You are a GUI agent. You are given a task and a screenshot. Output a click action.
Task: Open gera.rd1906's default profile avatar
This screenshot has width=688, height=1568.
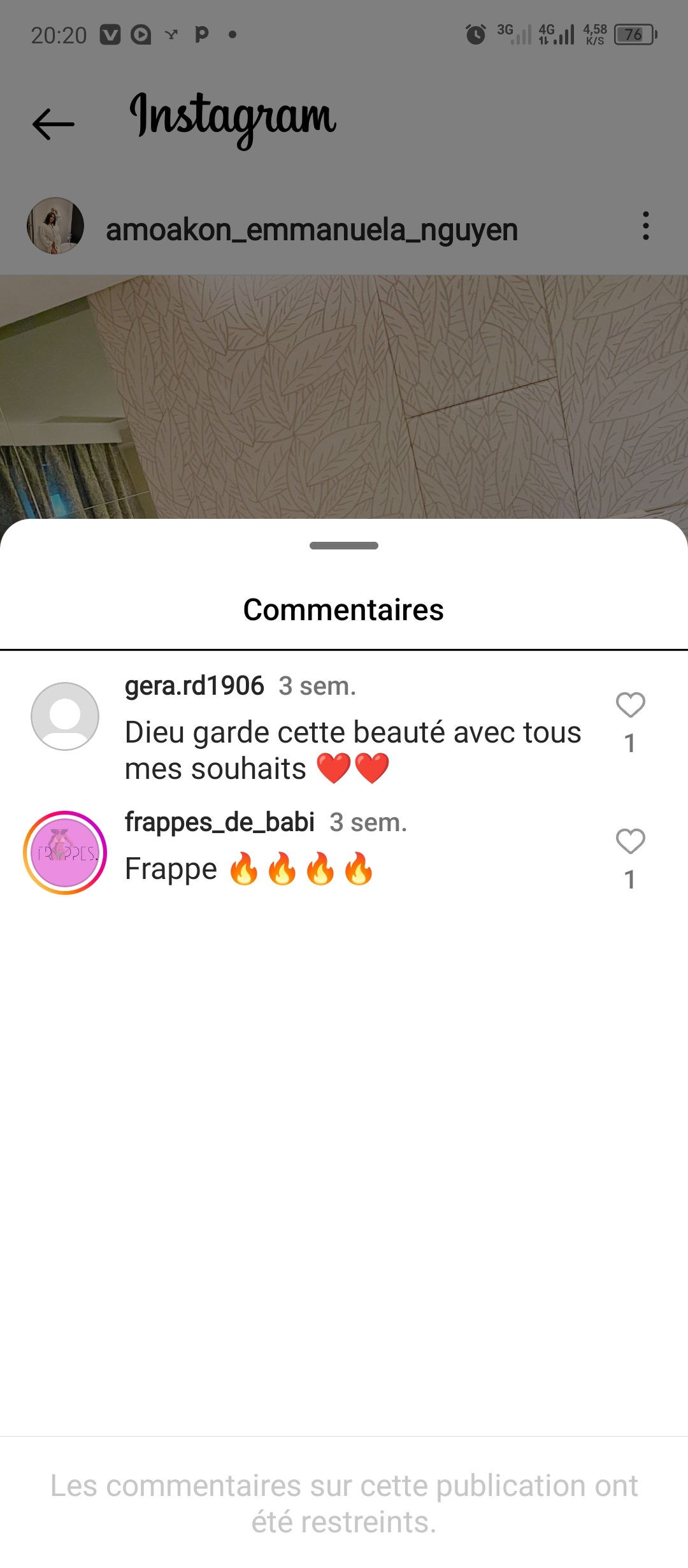(65, 716)
